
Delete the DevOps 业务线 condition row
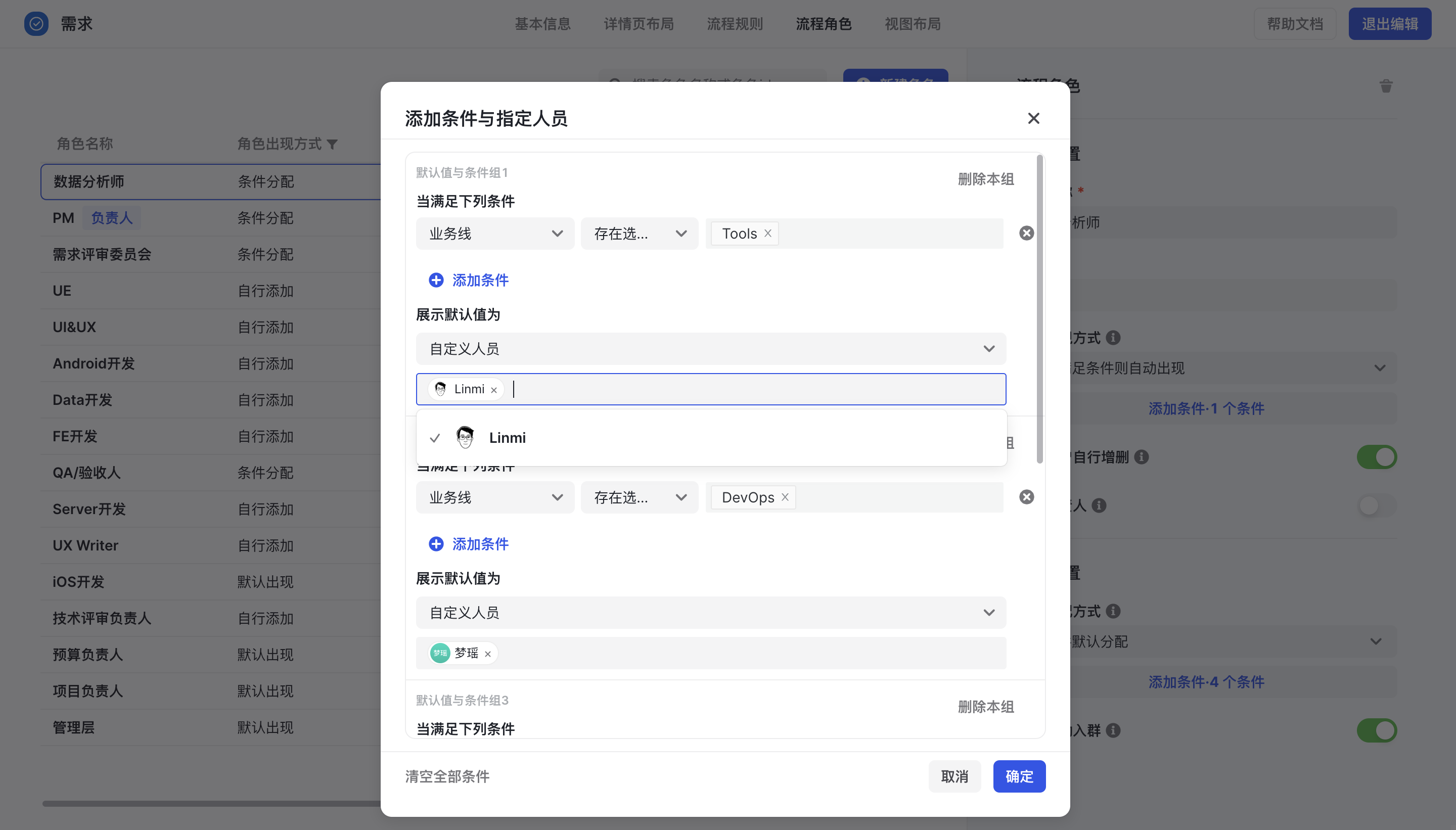point(1026,497)
